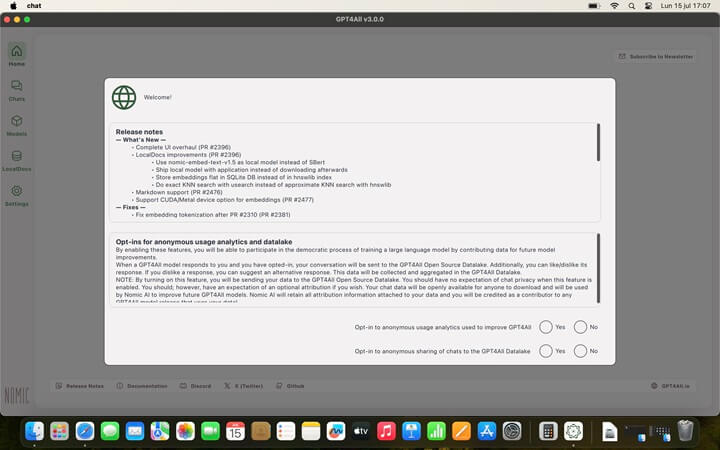Open Spotlight search in the menu bar
Screen dimensions: 720x450
click(x=632, y=6)
